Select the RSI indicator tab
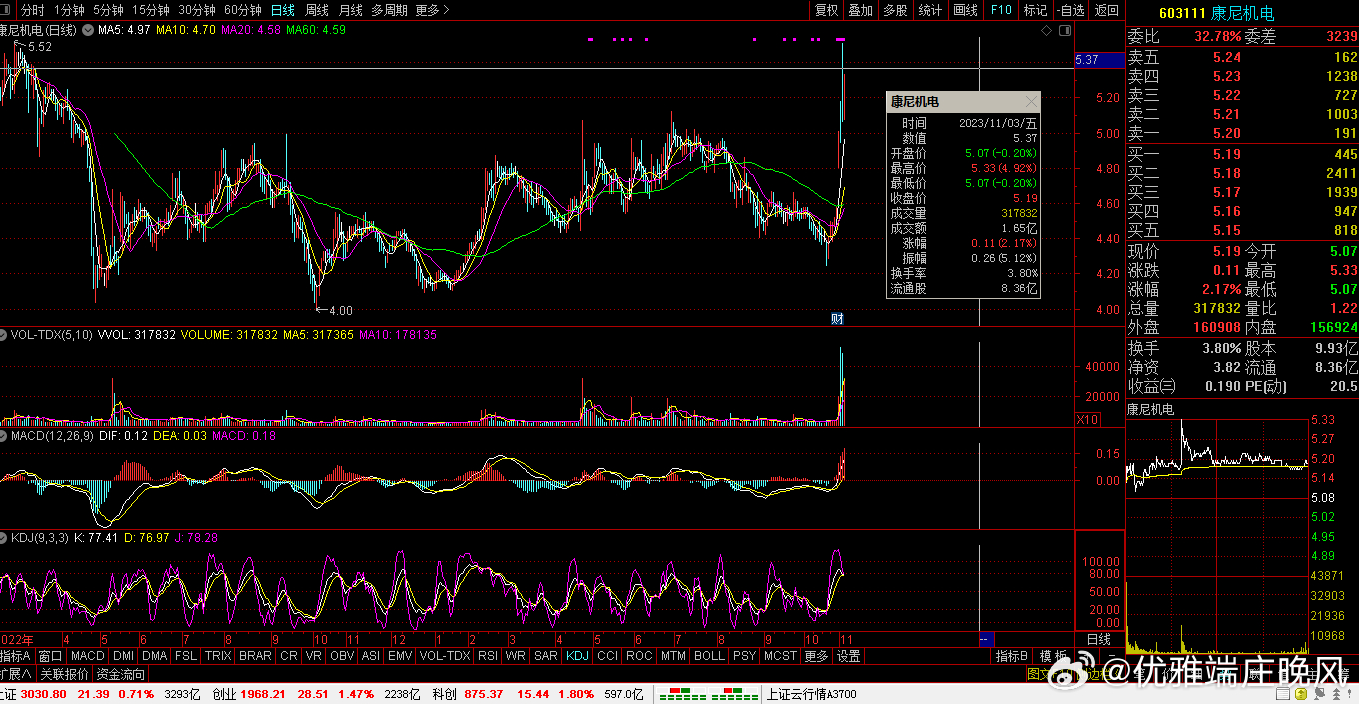 pyautogui.click(x=488, y=656)
